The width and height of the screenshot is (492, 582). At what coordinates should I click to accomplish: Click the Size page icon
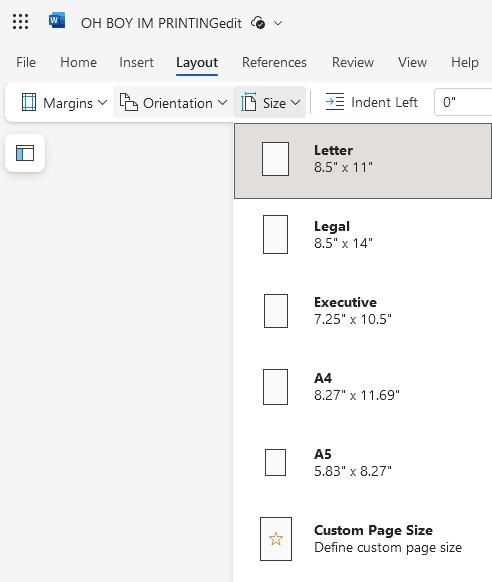click(x=248, y=102)
